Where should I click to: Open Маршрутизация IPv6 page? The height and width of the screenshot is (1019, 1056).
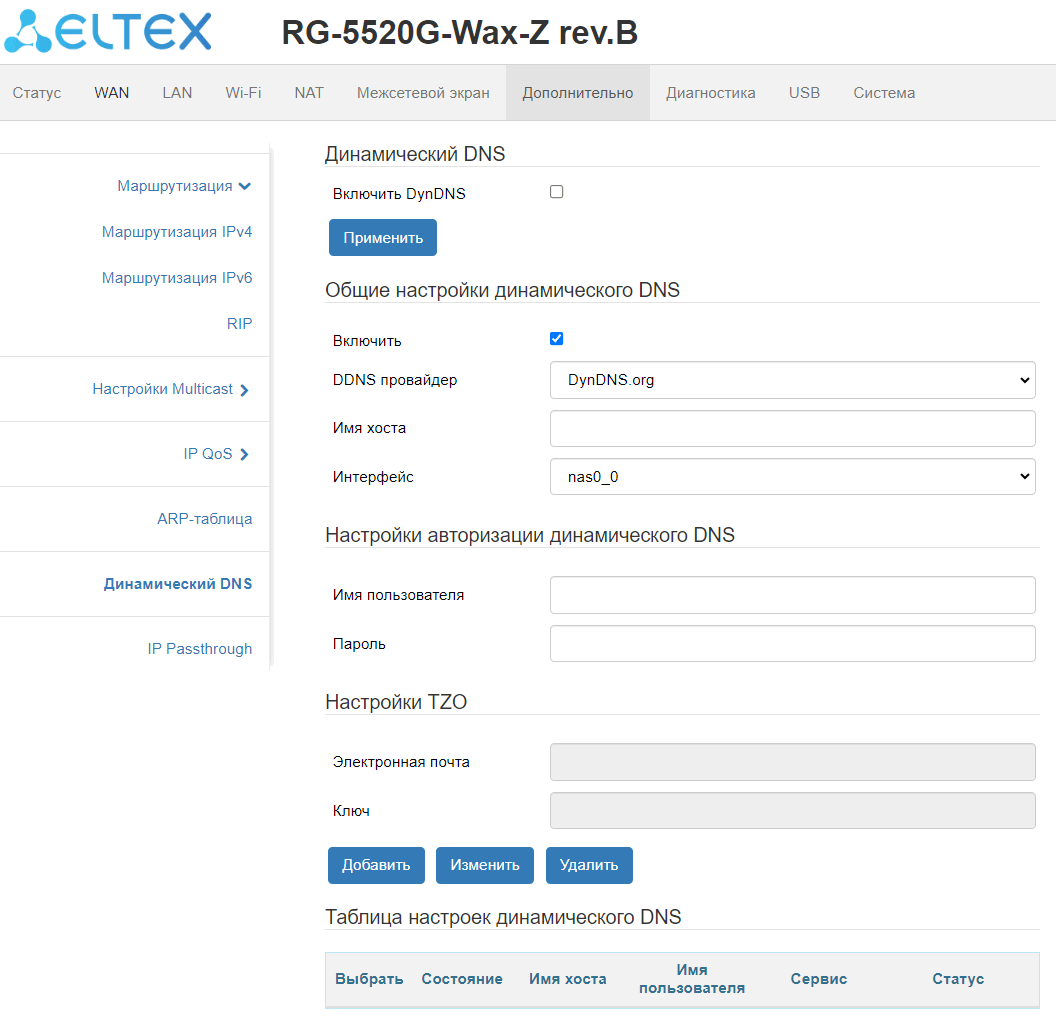click(176, 277)
